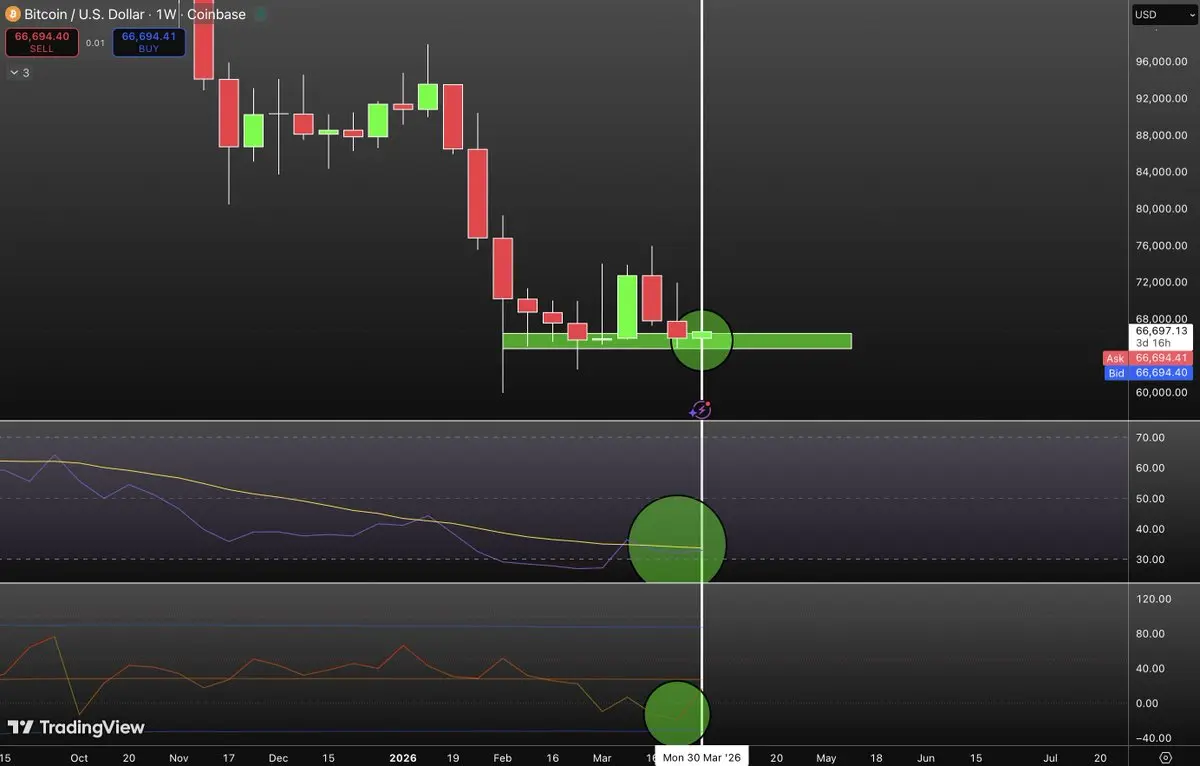Click the Jul label on time axis

click(1051, 758)
